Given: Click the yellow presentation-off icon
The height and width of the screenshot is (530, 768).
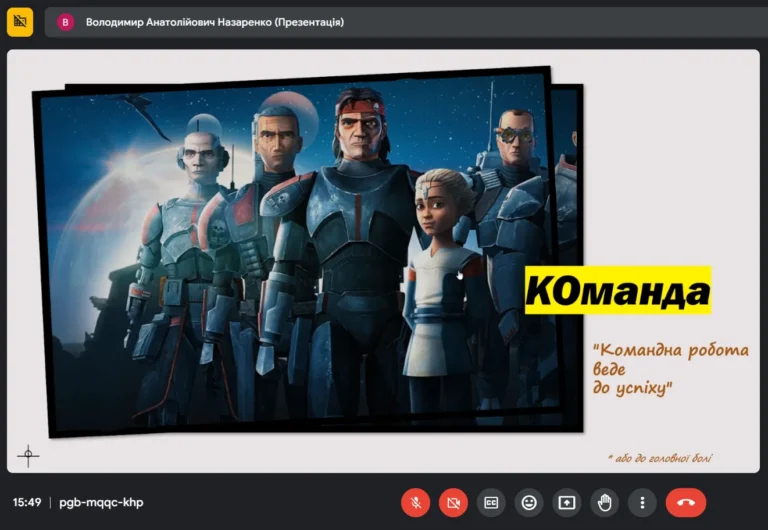Looking at the screenshot, I should click(20, 22).
